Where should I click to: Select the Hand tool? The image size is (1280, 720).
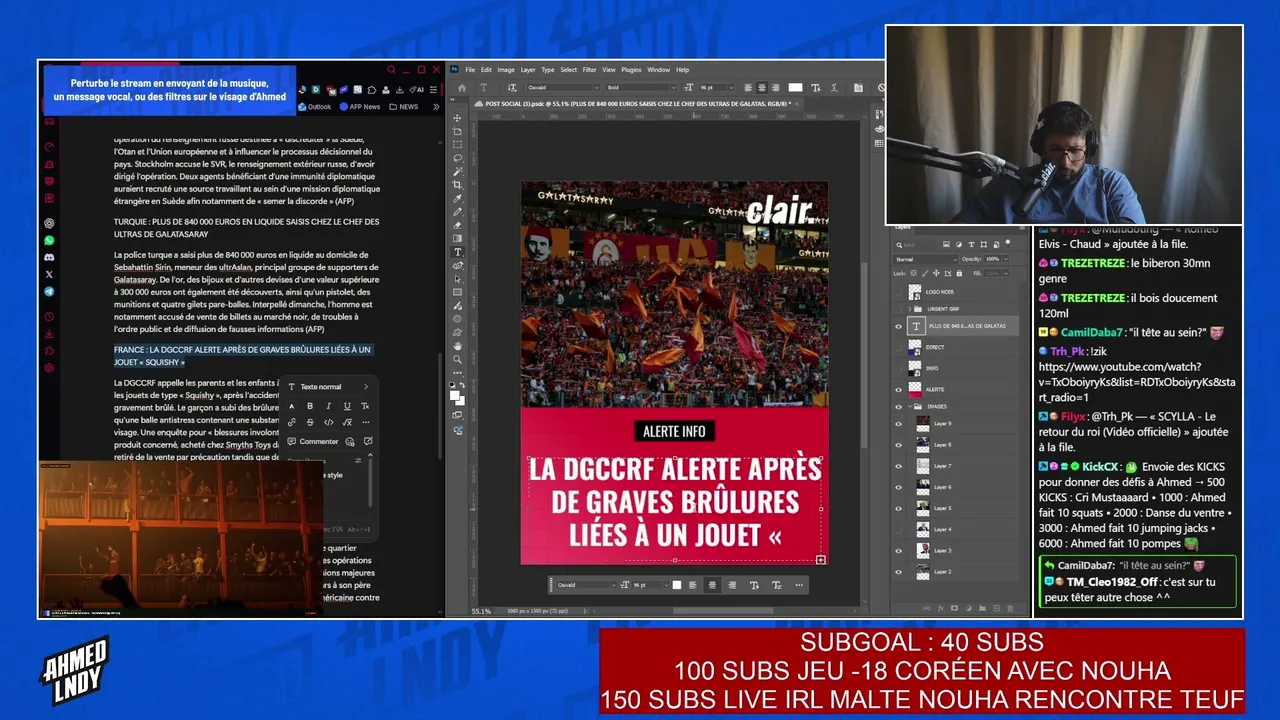(x=458, y=346)
